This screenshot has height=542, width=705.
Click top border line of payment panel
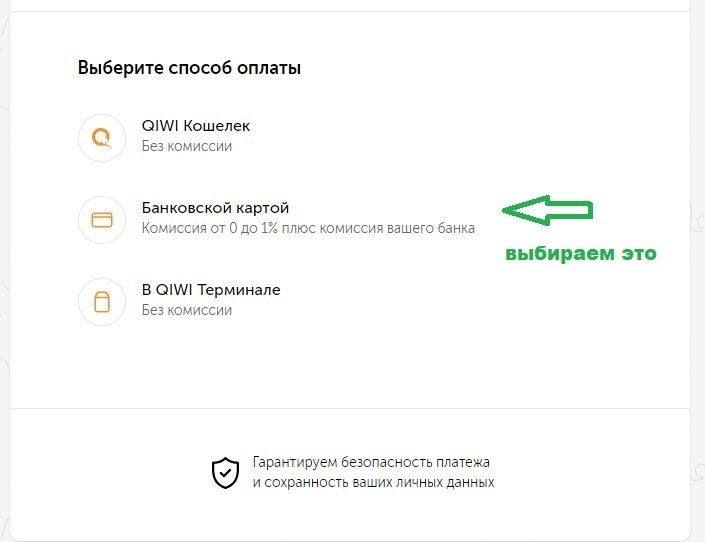coord(350,12)
